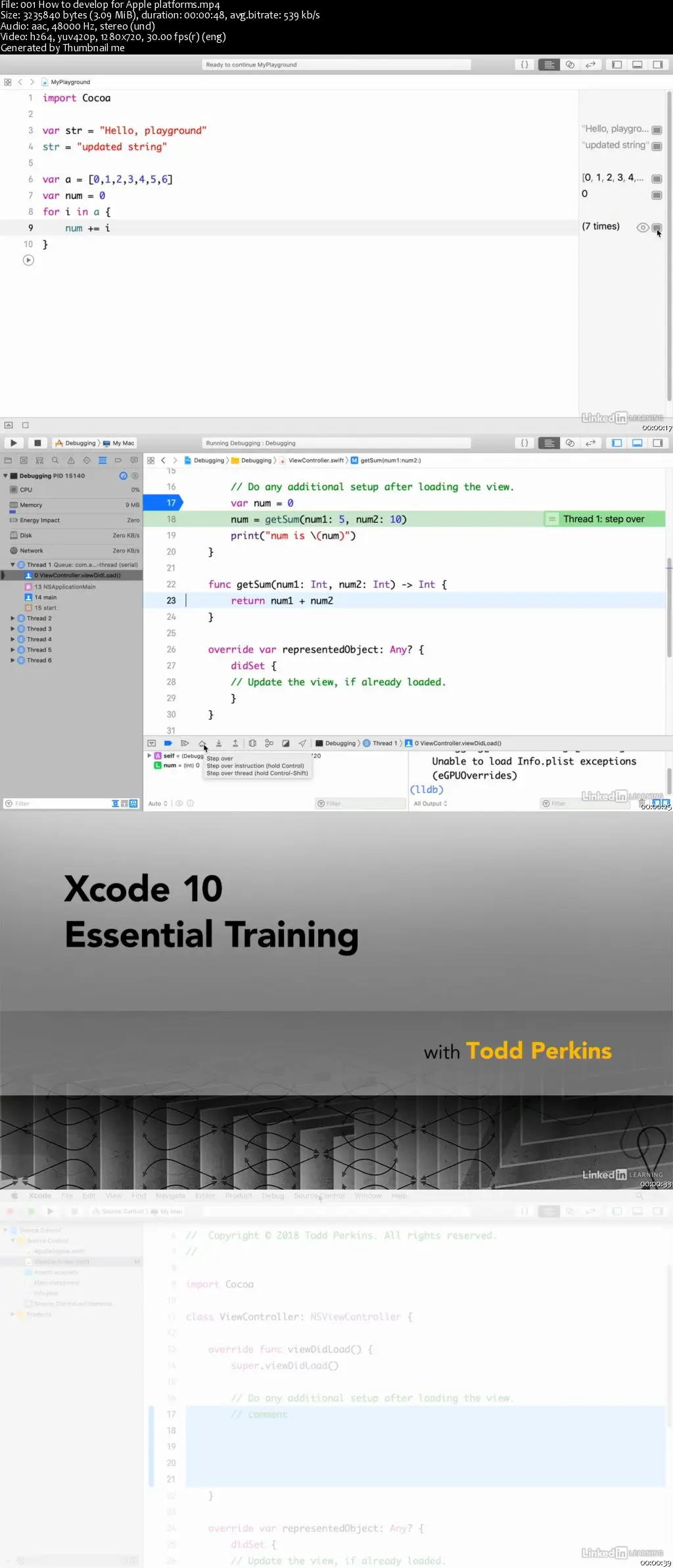673x1568 pixels.
Task: Continue program execution in the debug bar
Action: tap(185, 743)
